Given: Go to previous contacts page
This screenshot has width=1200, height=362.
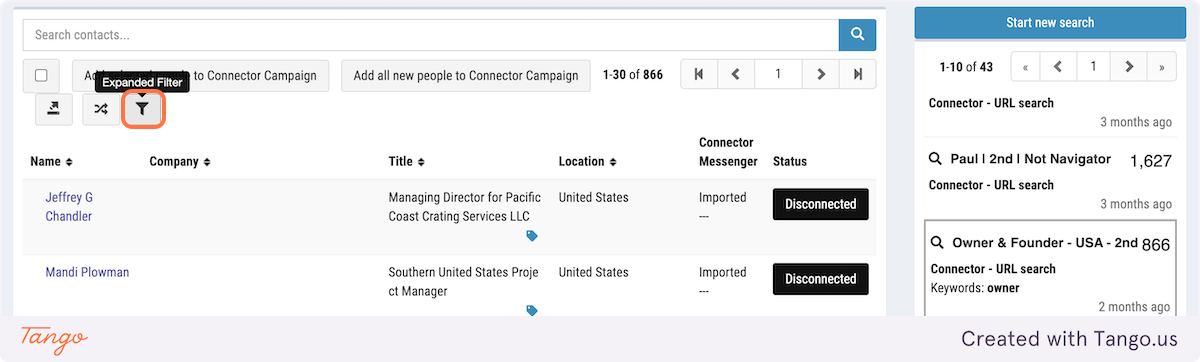Looking at the screenshot, I should 735,74.
